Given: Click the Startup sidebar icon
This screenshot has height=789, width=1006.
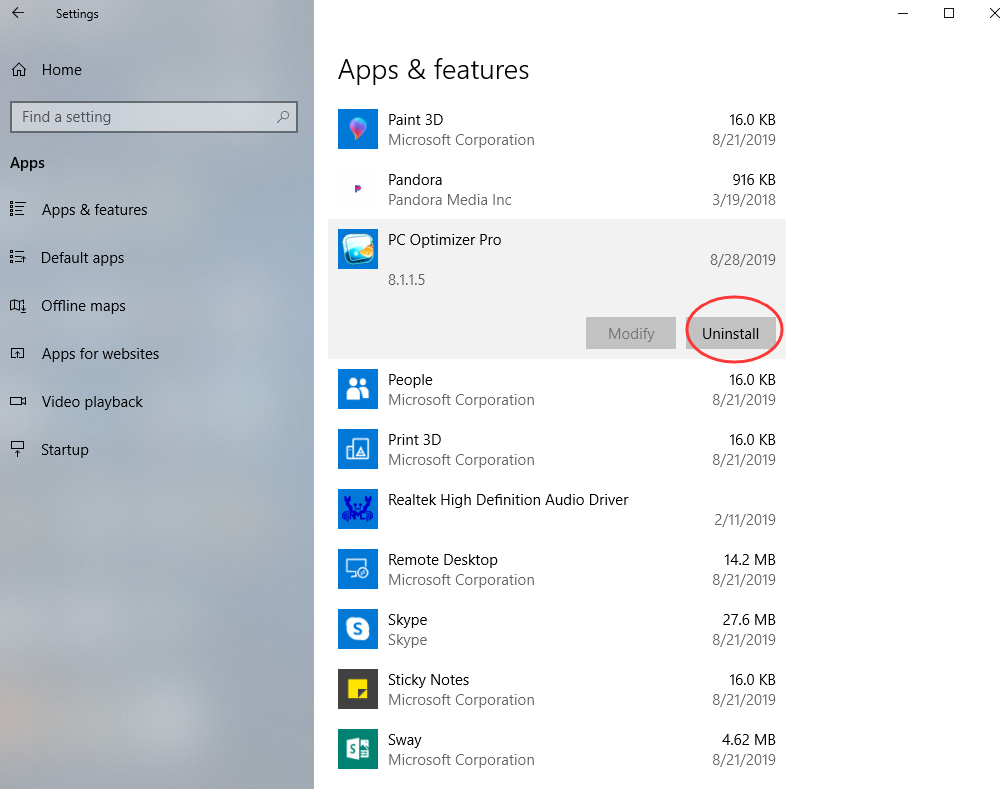Looking at the screenshot, I should (x=18, y=449).
